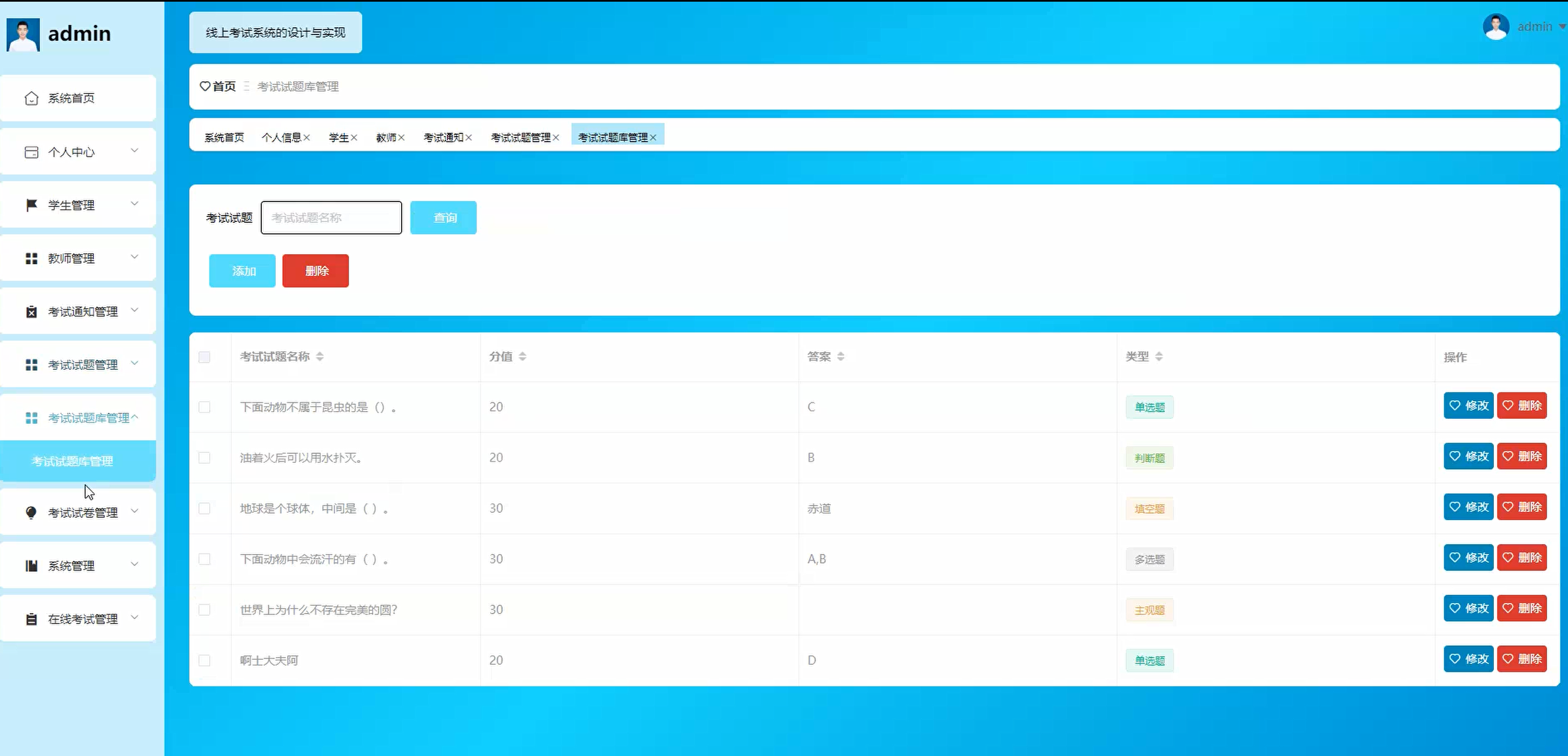The height and width of the screenshot is (756, 1568).
Task: Click the icon beside 系统管理
Action: [x=31, y=566]
